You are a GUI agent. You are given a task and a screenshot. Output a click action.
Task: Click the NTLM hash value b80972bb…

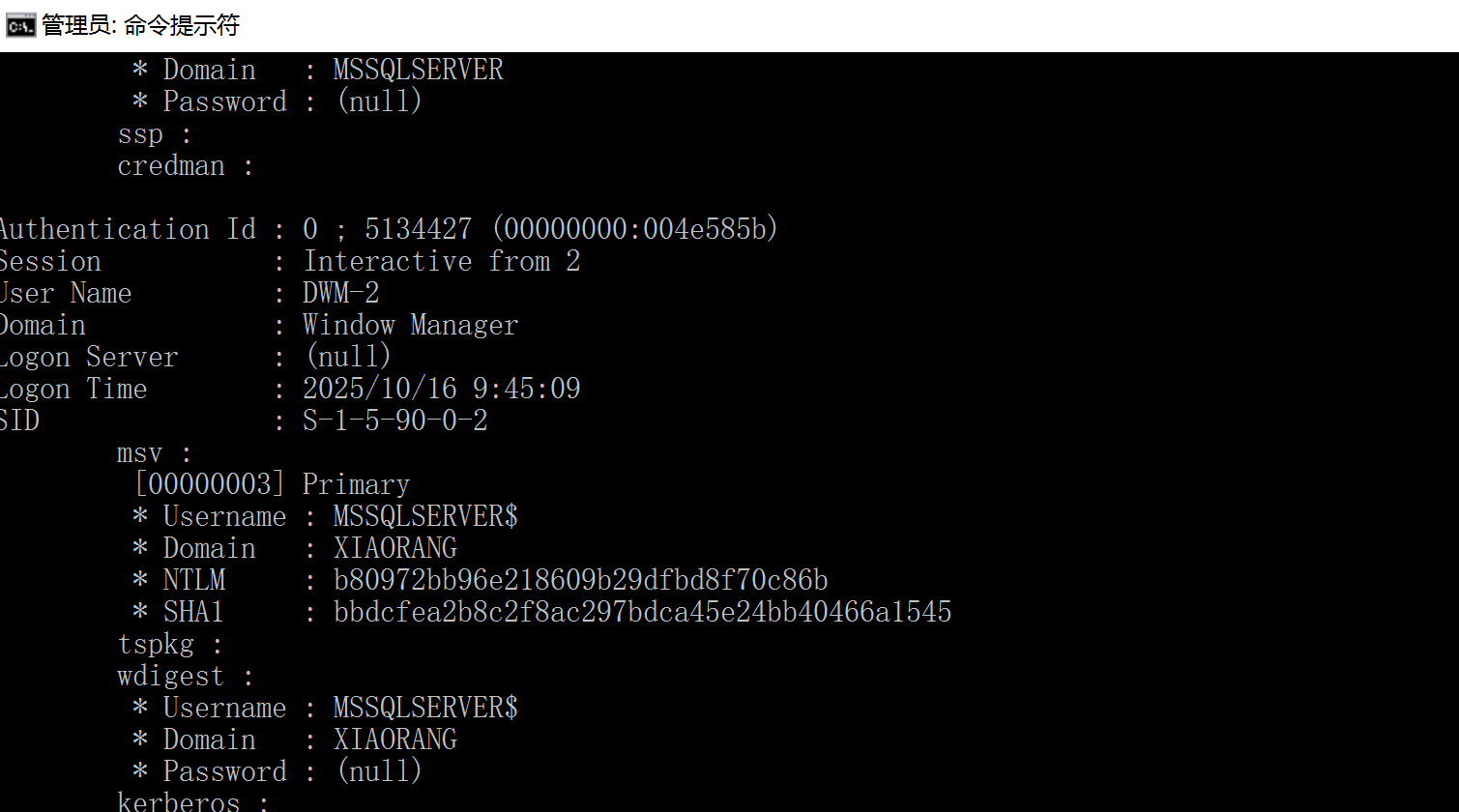coord(580,580)
